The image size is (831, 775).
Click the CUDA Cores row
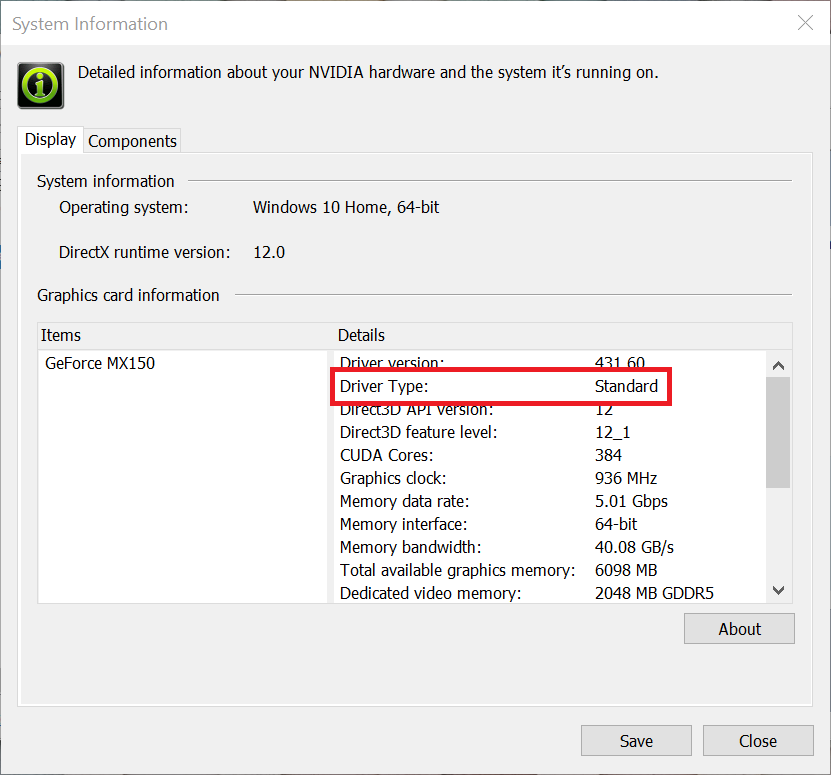pyautogui.click(x=550, y=455)
